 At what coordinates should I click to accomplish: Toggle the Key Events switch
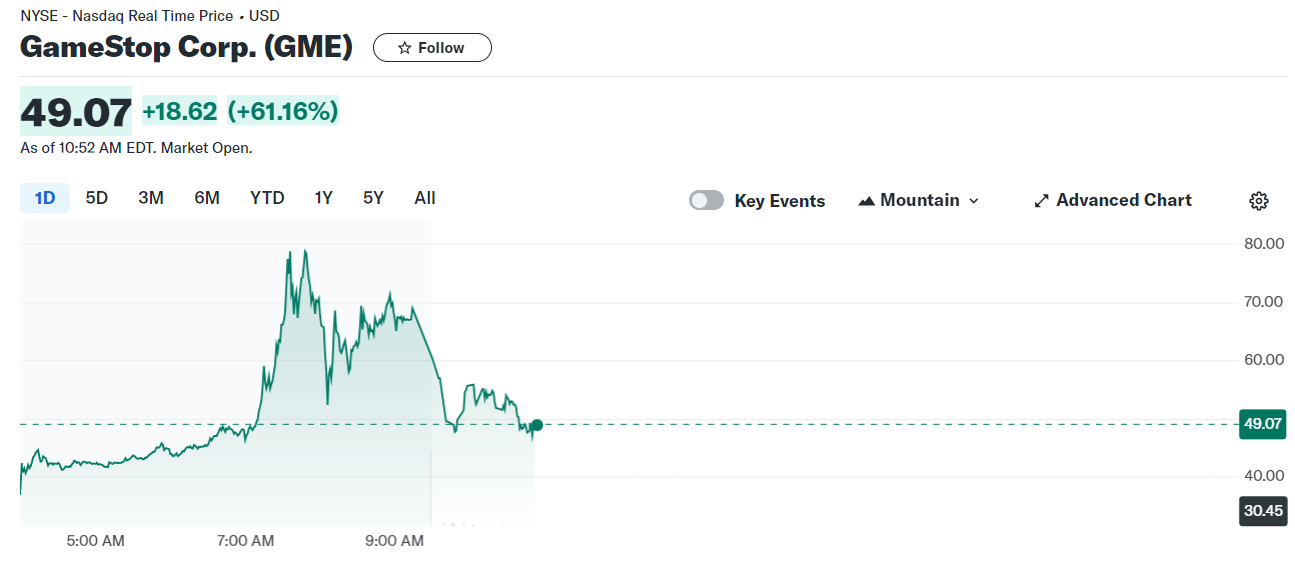coord(706,201)
